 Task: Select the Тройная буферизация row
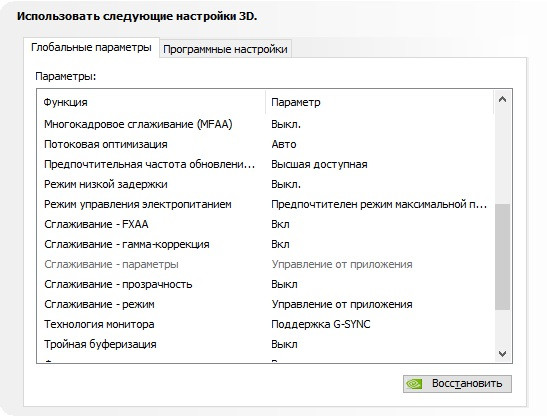point(266,344)
